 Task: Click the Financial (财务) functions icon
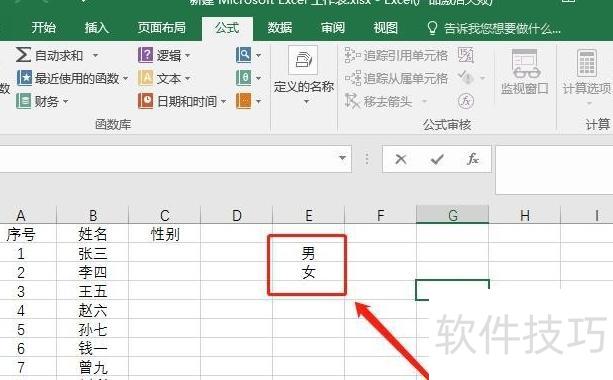pos(23,101)
